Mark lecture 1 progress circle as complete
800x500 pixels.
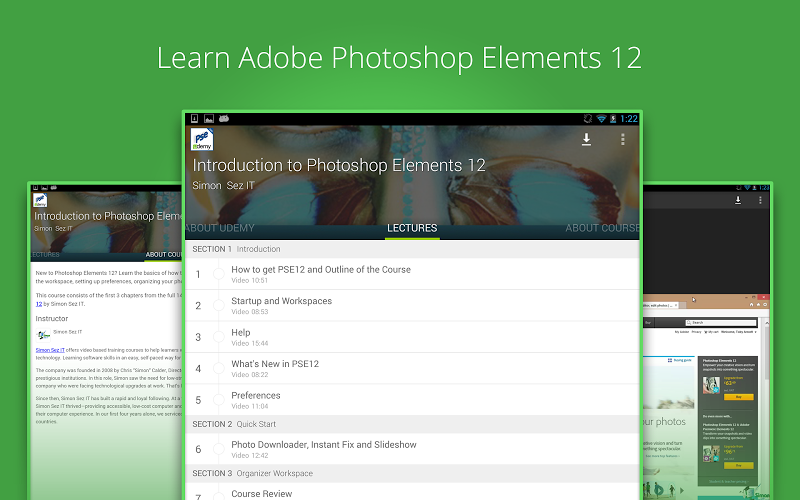tap(218, 274)
